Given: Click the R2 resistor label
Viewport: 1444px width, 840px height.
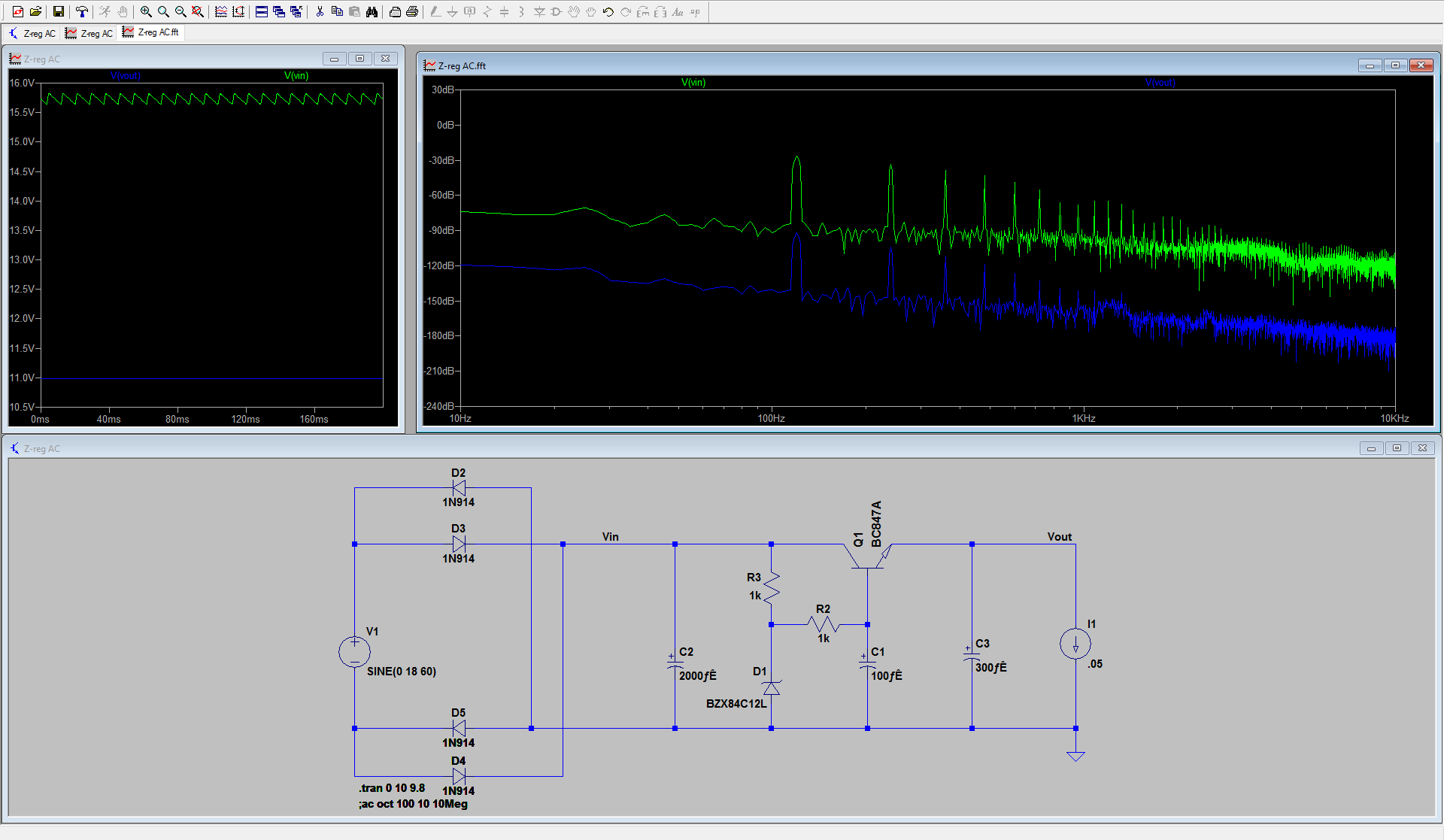Looking at the screenshot, I should coord(824,609).
